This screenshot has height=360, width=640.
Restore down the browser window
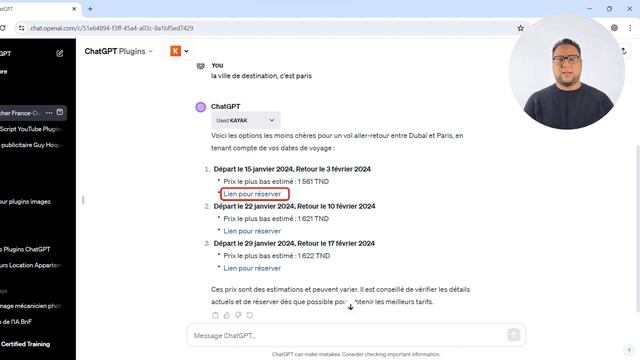tap(609, 9)
